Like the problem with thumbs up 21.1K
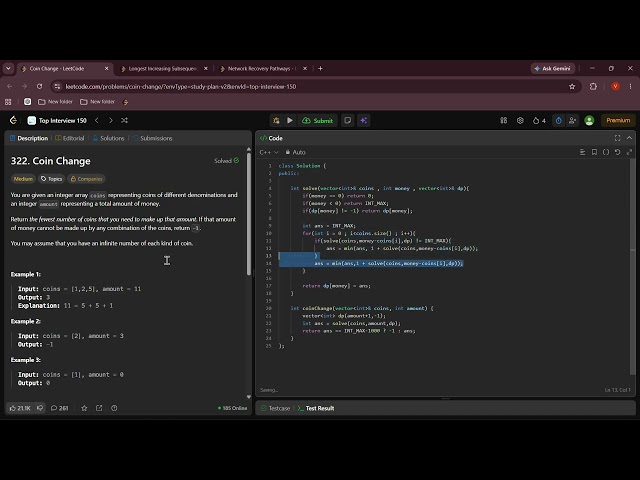Image resolution: width=640 pixels, height=480 pixels. [20, 408]
